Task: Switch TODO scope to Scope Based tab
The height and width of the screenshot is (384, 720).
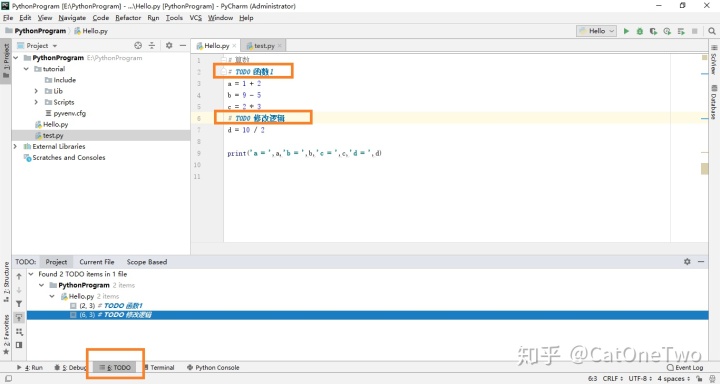Action: (146, 262)
